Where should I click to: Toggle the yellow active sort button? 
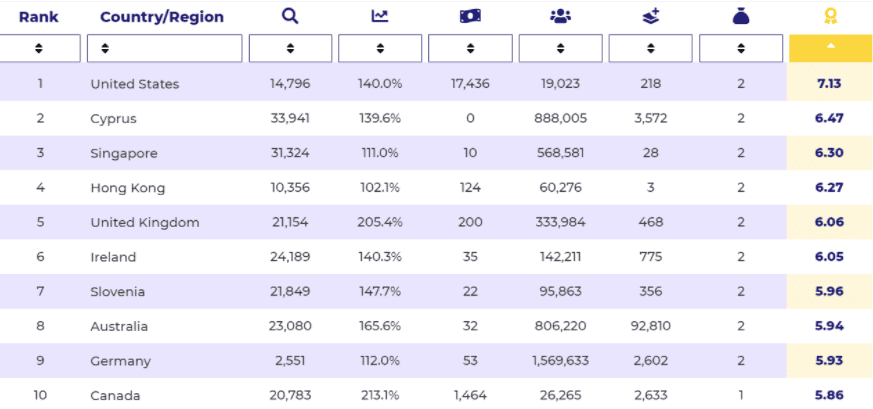pos(830,48)
